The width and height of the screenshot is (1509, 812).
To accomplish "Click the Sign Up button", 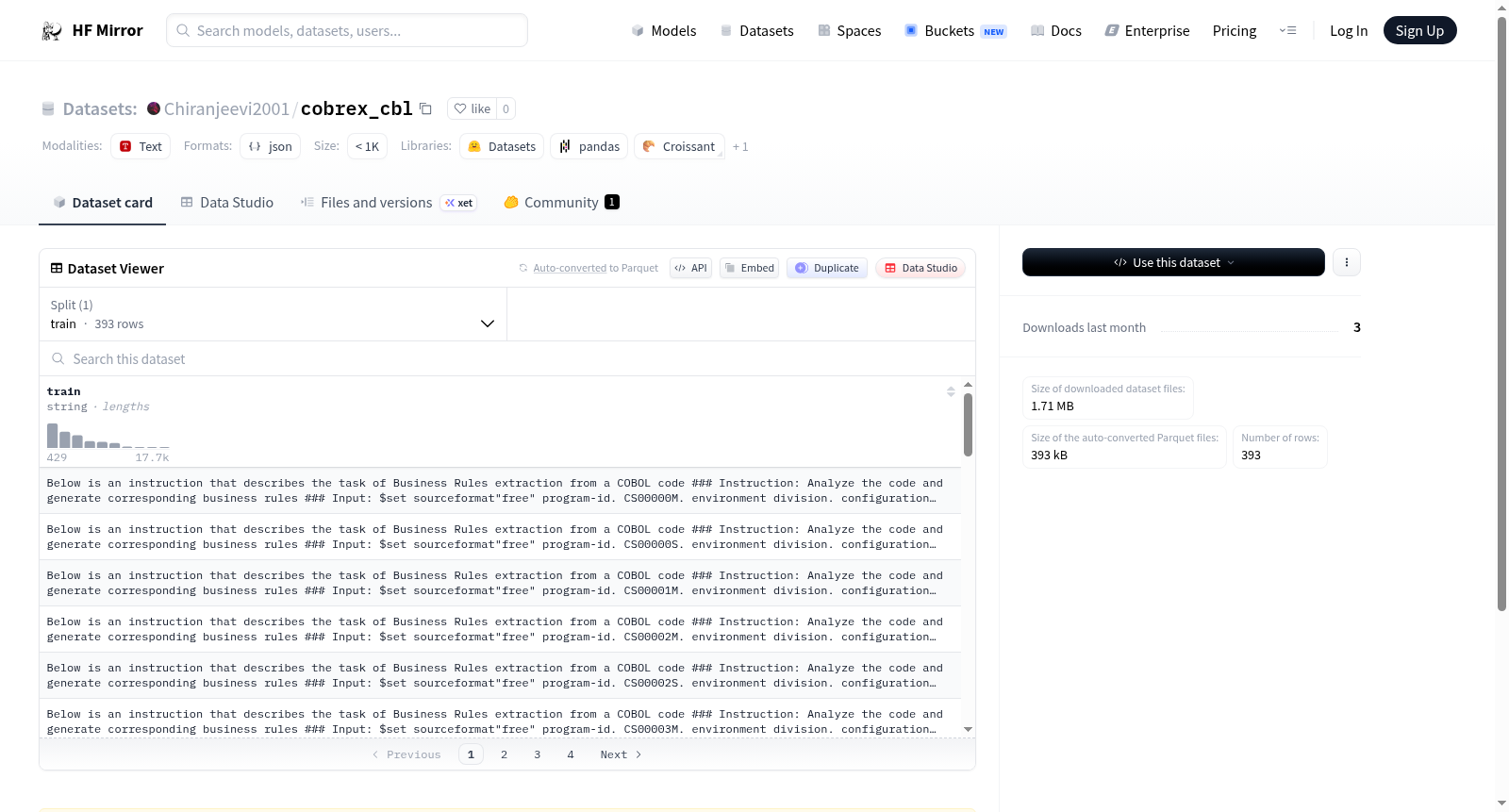I will coord(1419,31).
